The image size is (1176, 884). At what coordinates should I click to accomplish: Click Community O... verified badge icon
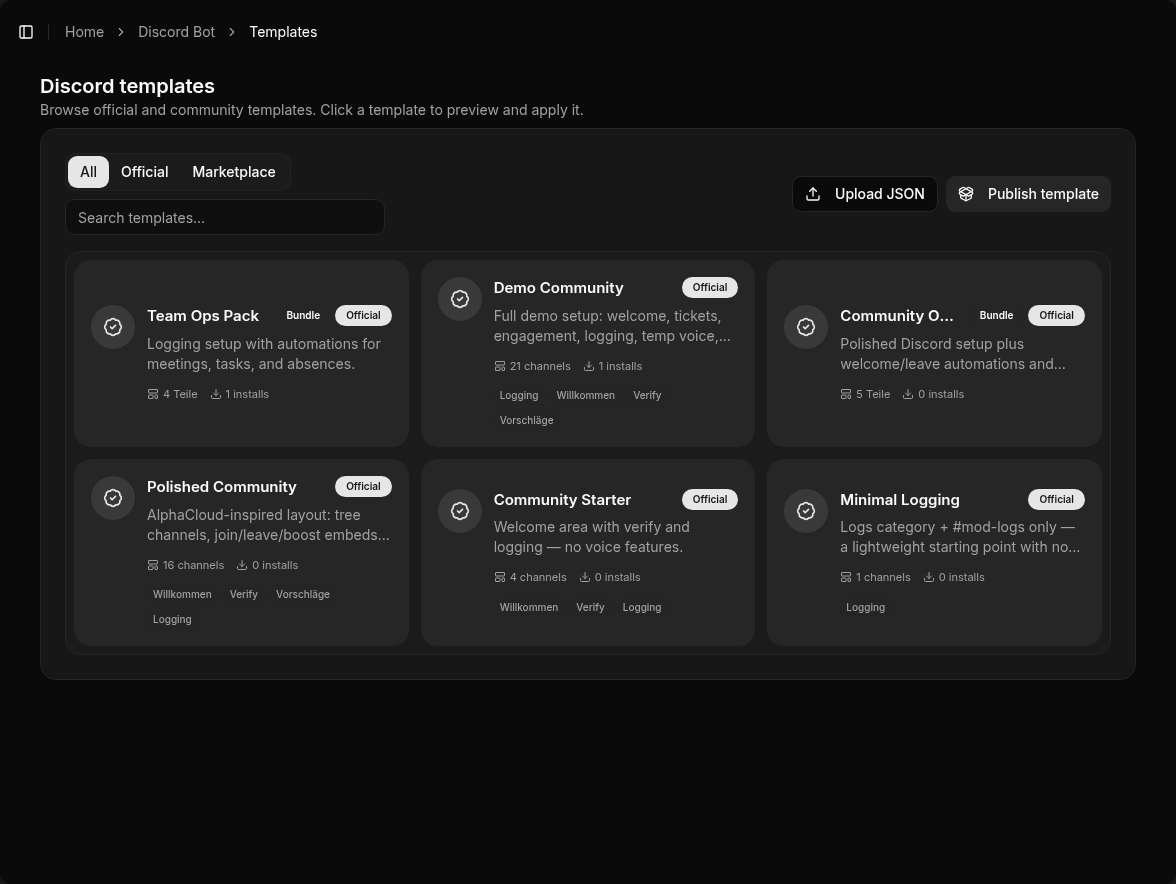pos(806,327)
